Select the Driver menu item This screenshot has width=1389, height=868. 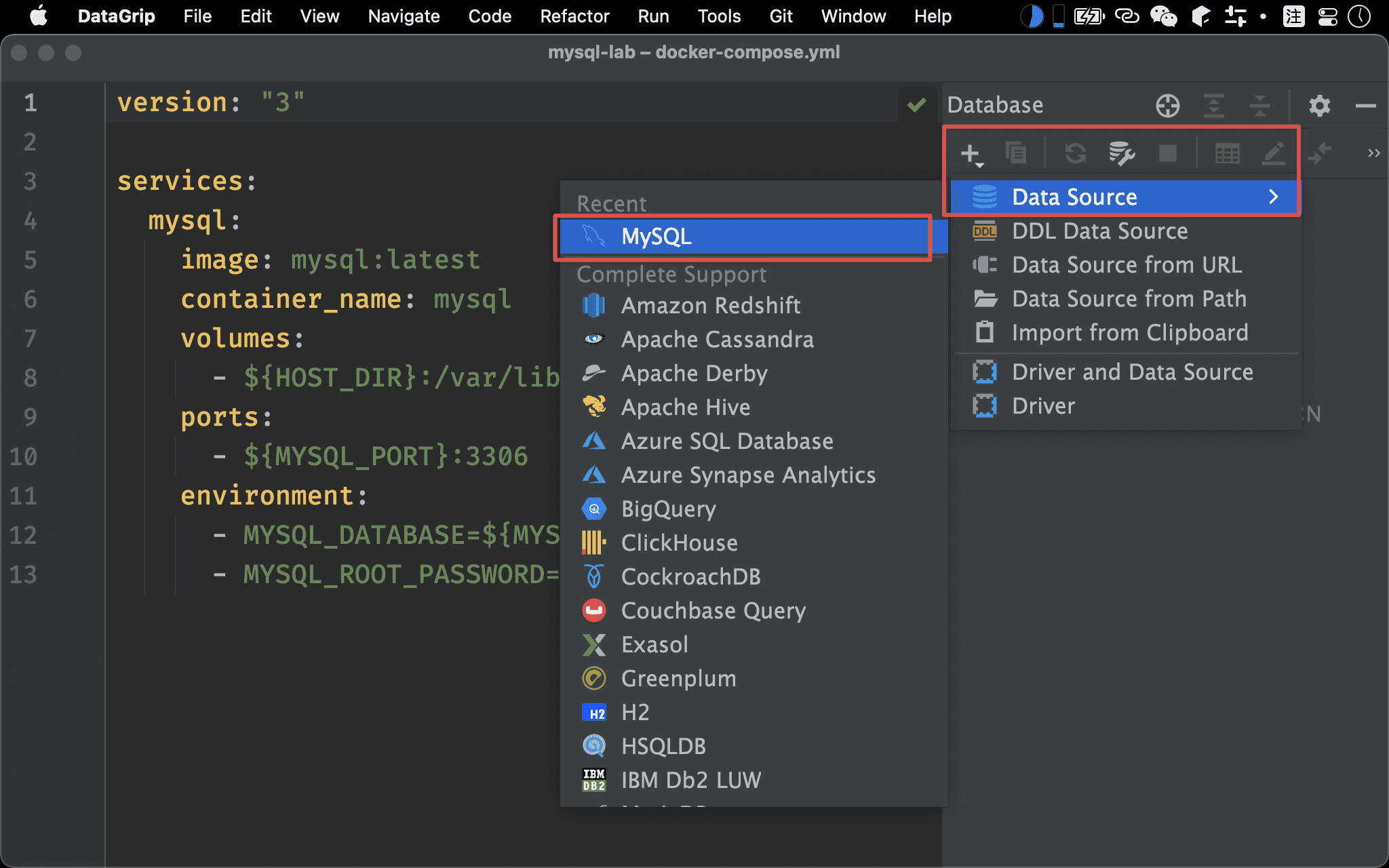[x=1124, y=406]
